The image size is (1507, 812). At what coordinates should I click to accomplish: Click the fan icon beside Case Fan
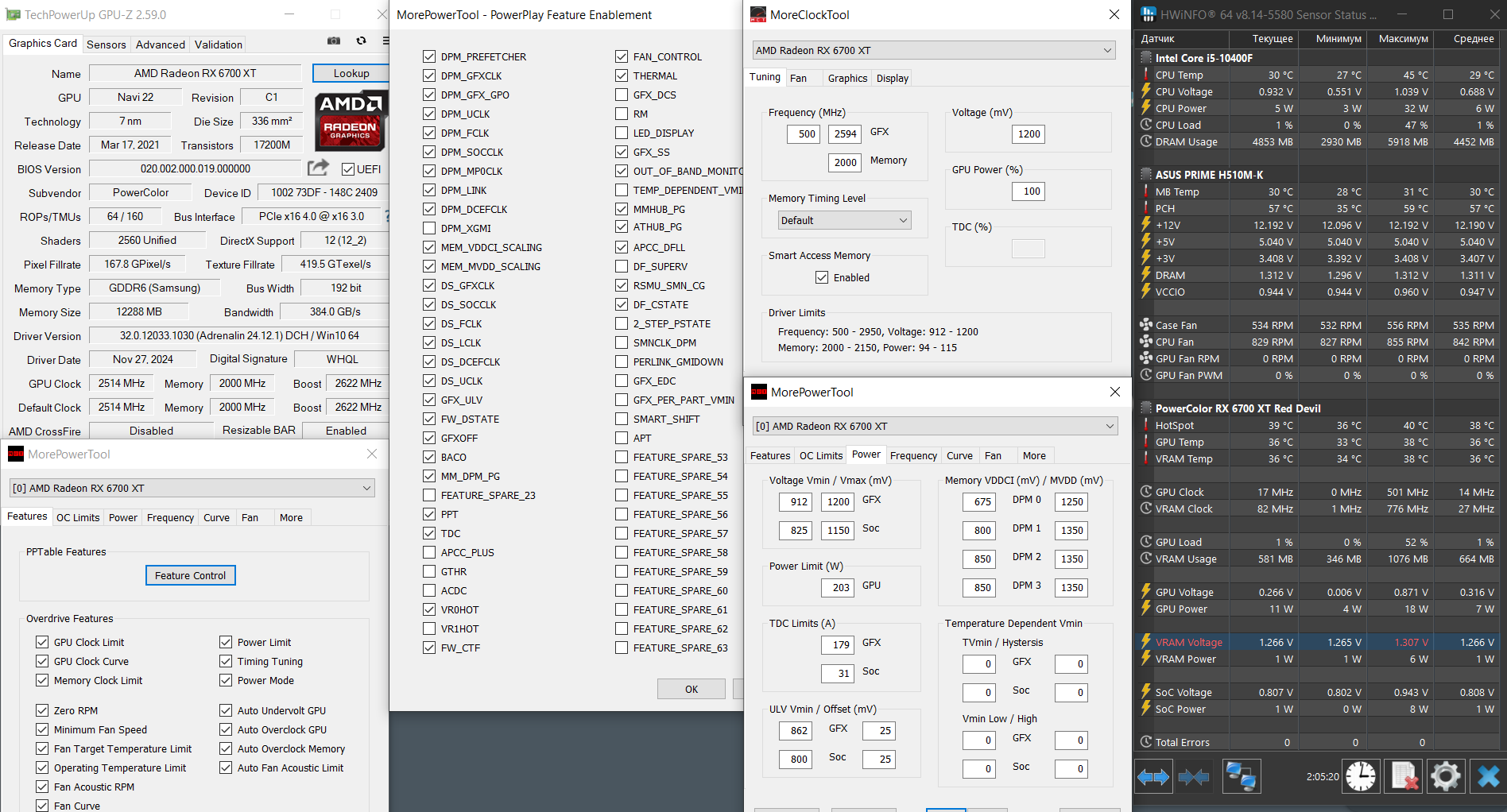(x=1146, y=325)
